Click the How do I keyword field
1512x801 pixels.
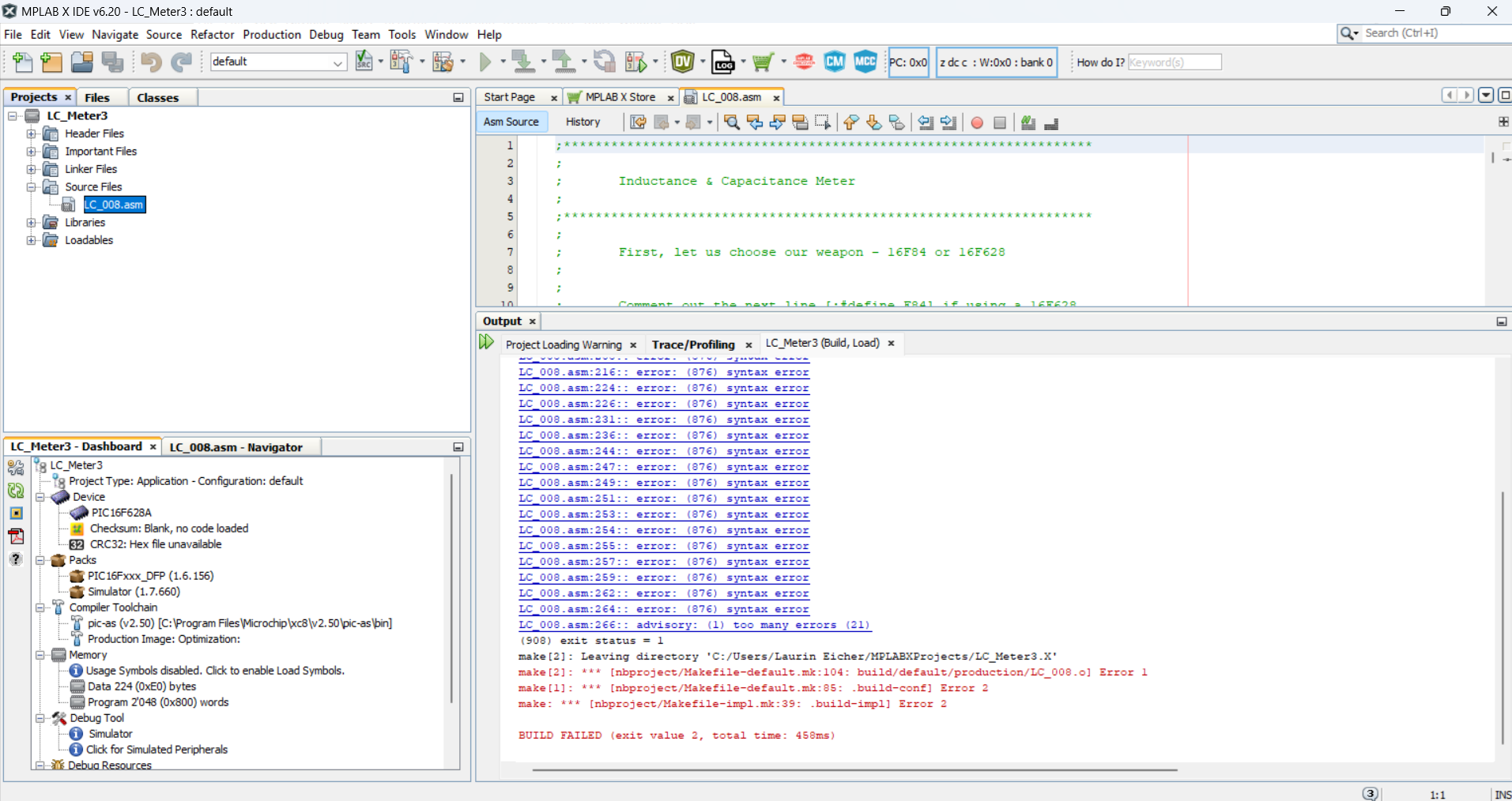pyautogui.click(x=1175, y=62)
